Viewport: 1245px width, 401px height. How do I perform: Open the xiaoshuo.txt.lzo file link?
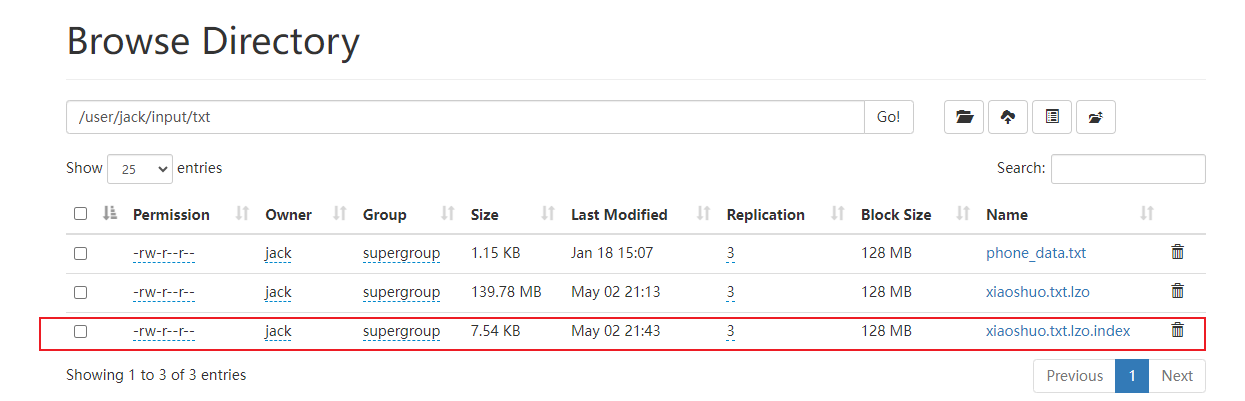(1037, 292)
